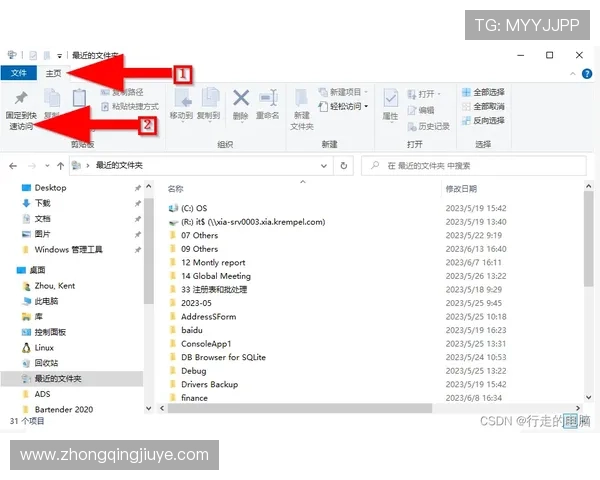Screen dimensions: 600x480
Task: Open Properties (属性) from the ribbon
Action: pyautogui.click(x=390, y=100)
